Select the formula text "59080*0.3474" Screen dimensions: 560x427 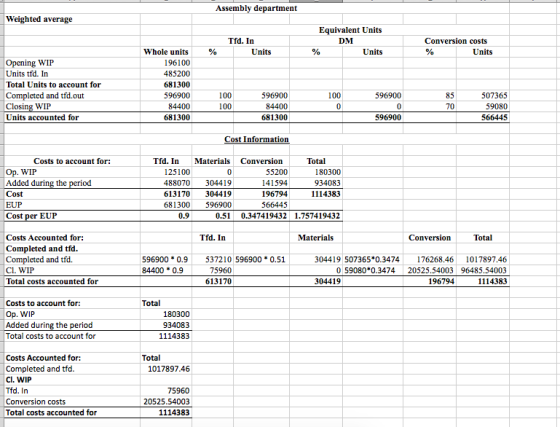[x=370, y=270]
